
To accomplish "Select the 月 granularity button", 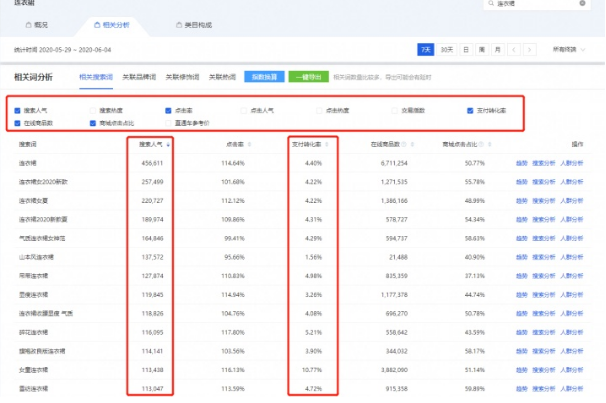I will point(498,49).
